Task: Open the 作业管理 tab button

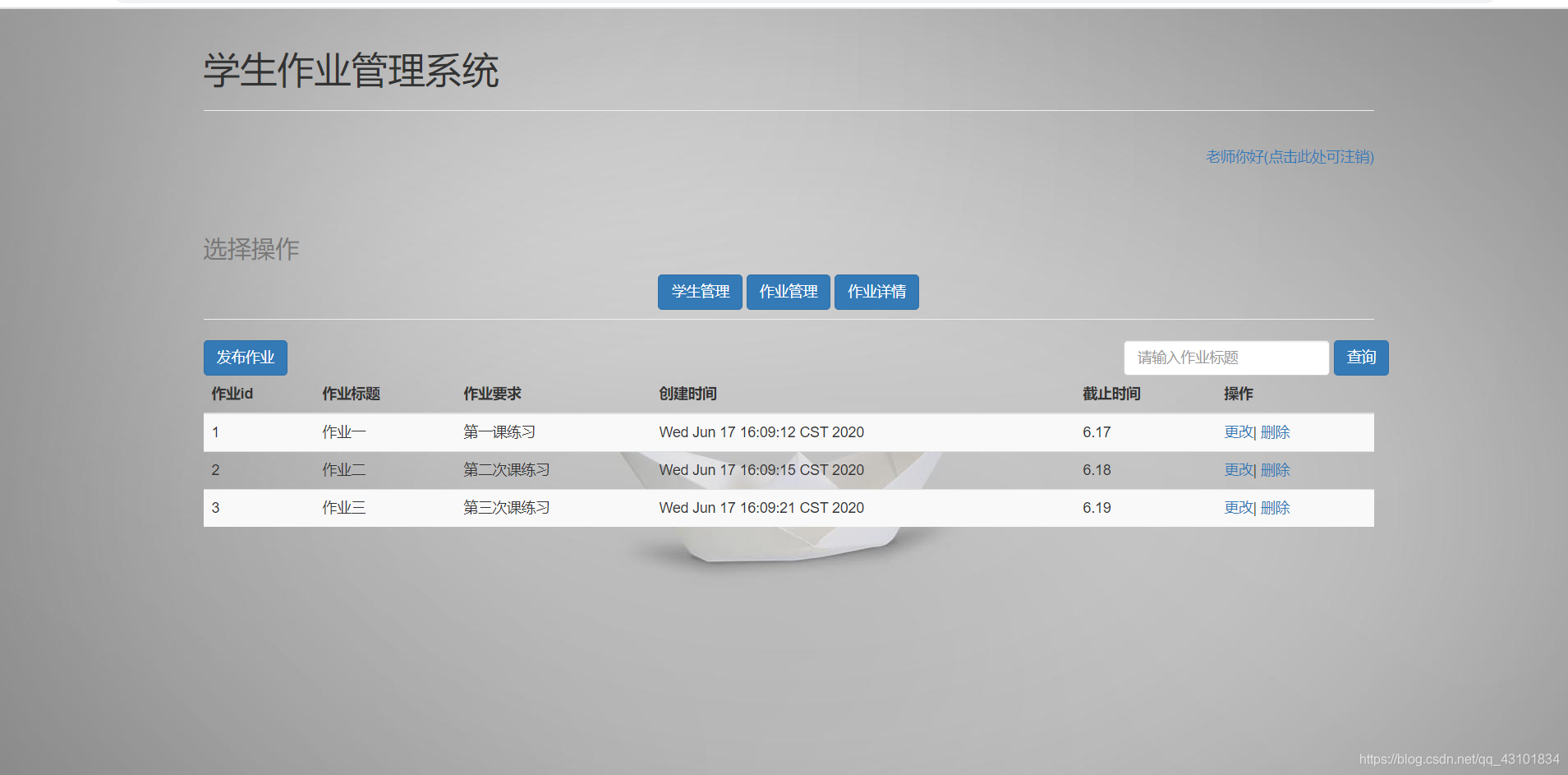Action: click(x=789, y=292)
